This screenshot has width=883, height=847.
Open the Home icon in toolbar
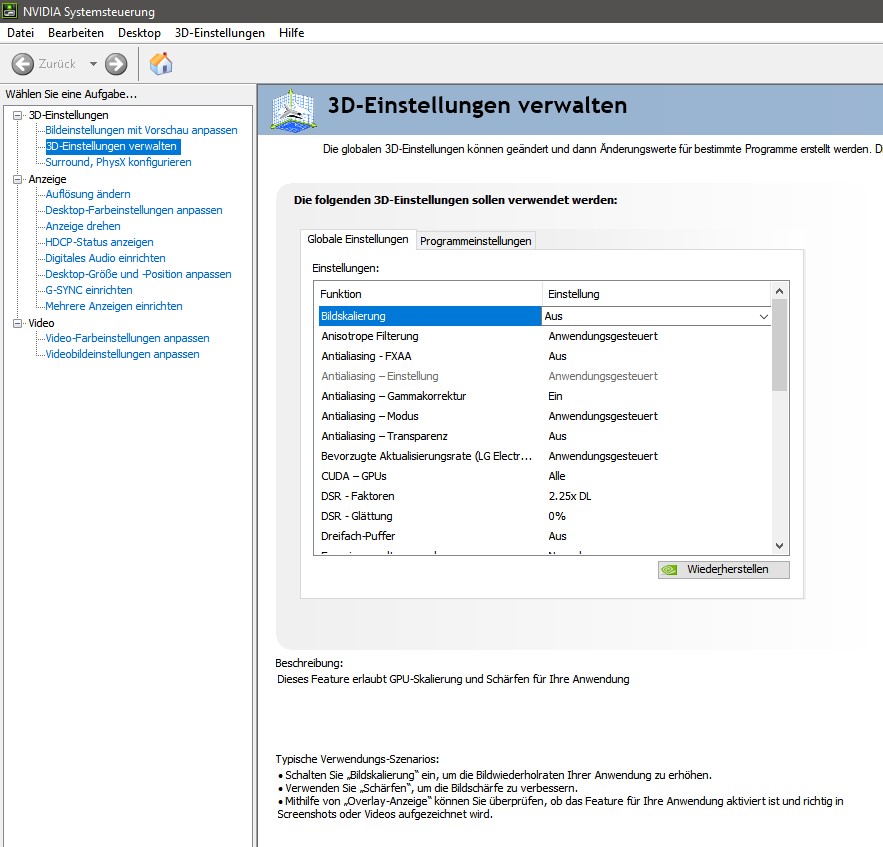pos(161,64)
